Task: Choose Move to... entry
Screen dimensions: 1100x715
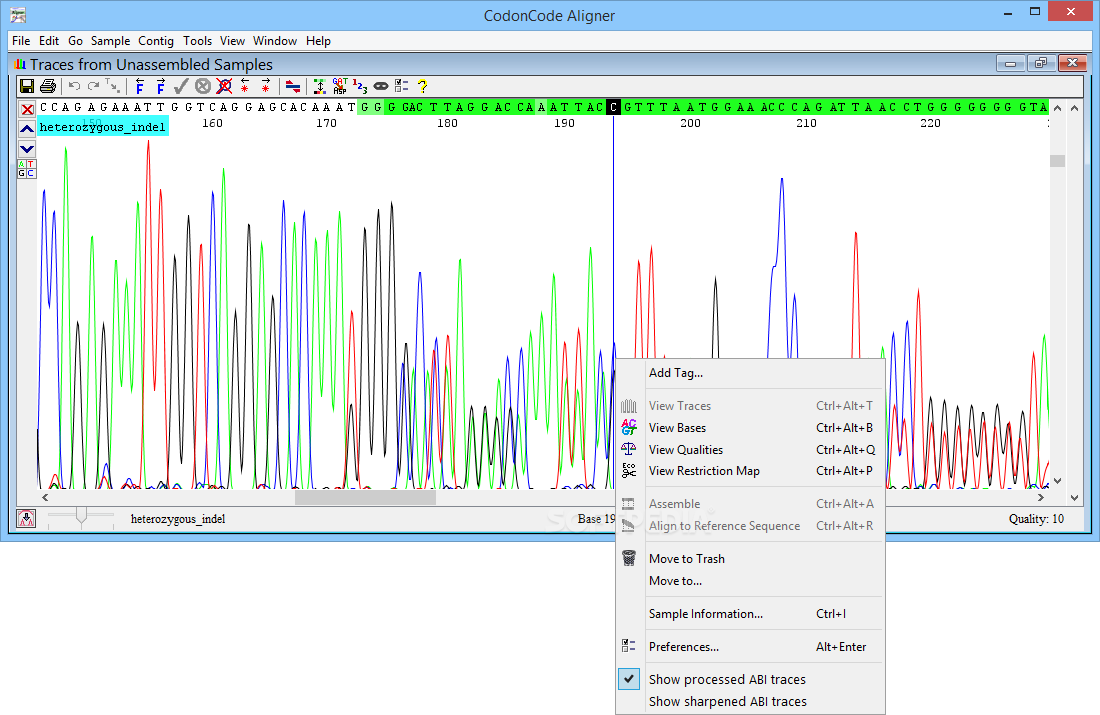Action: [x=751, y=580]
